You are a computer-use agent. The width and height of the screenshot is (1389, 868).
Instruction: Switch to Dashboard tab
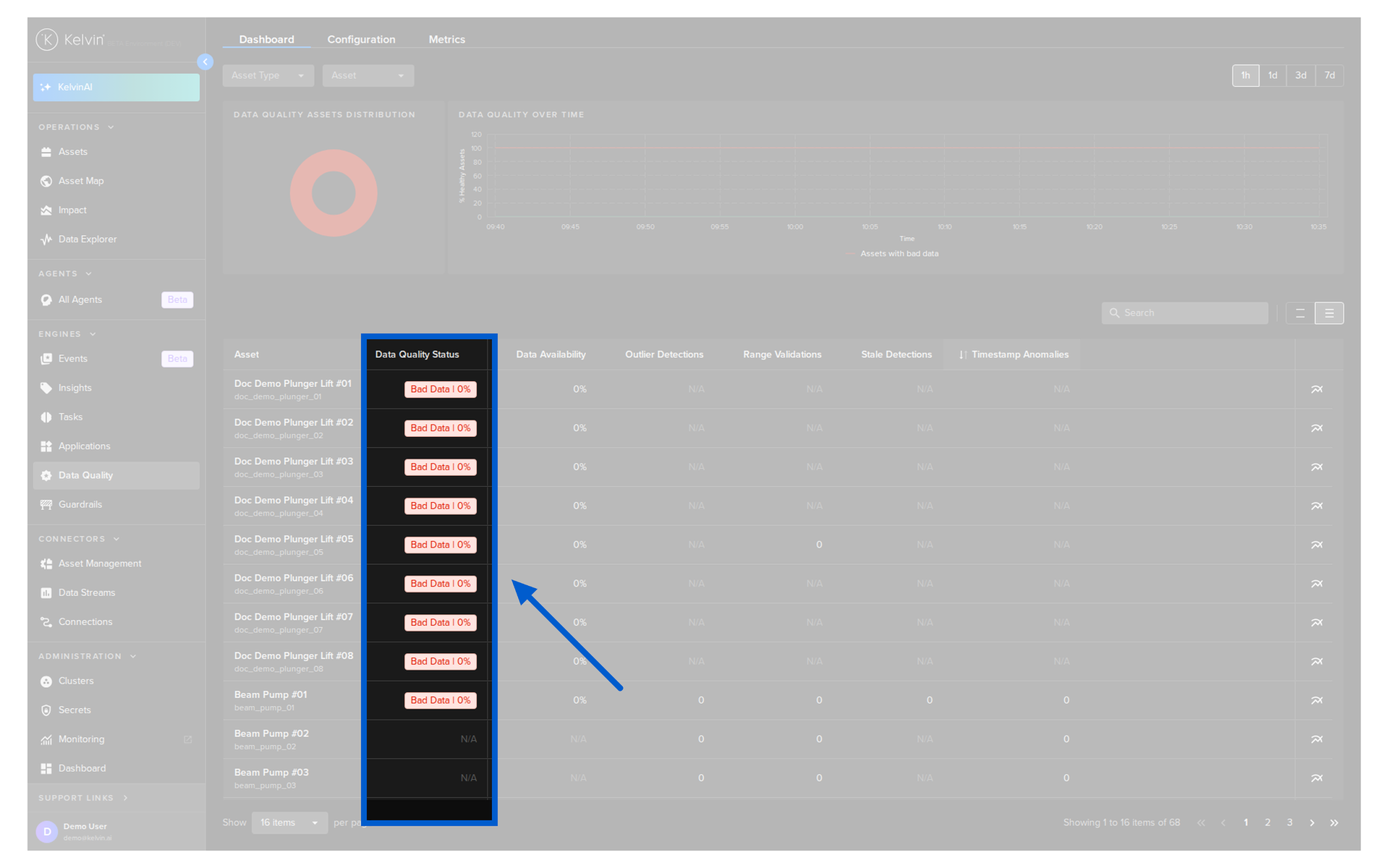266,40
